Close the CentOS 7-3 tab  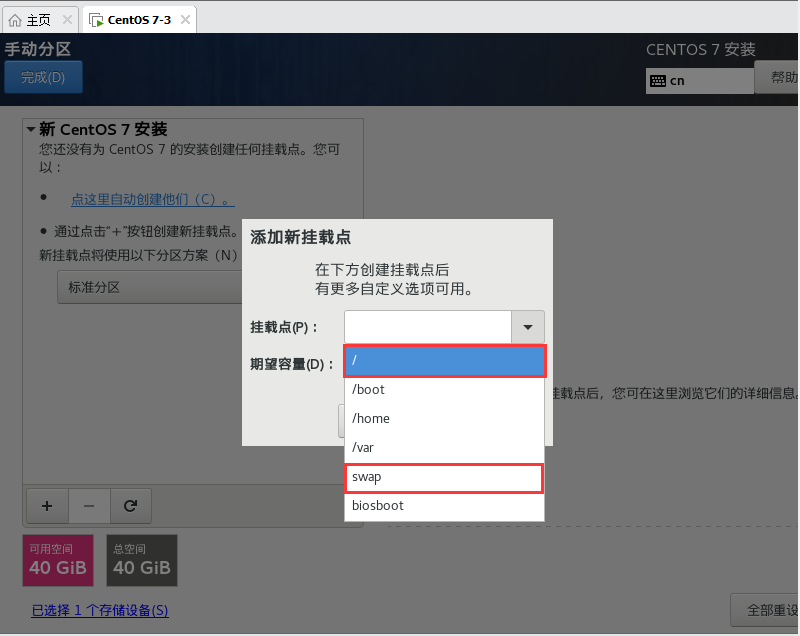point(185,20)
